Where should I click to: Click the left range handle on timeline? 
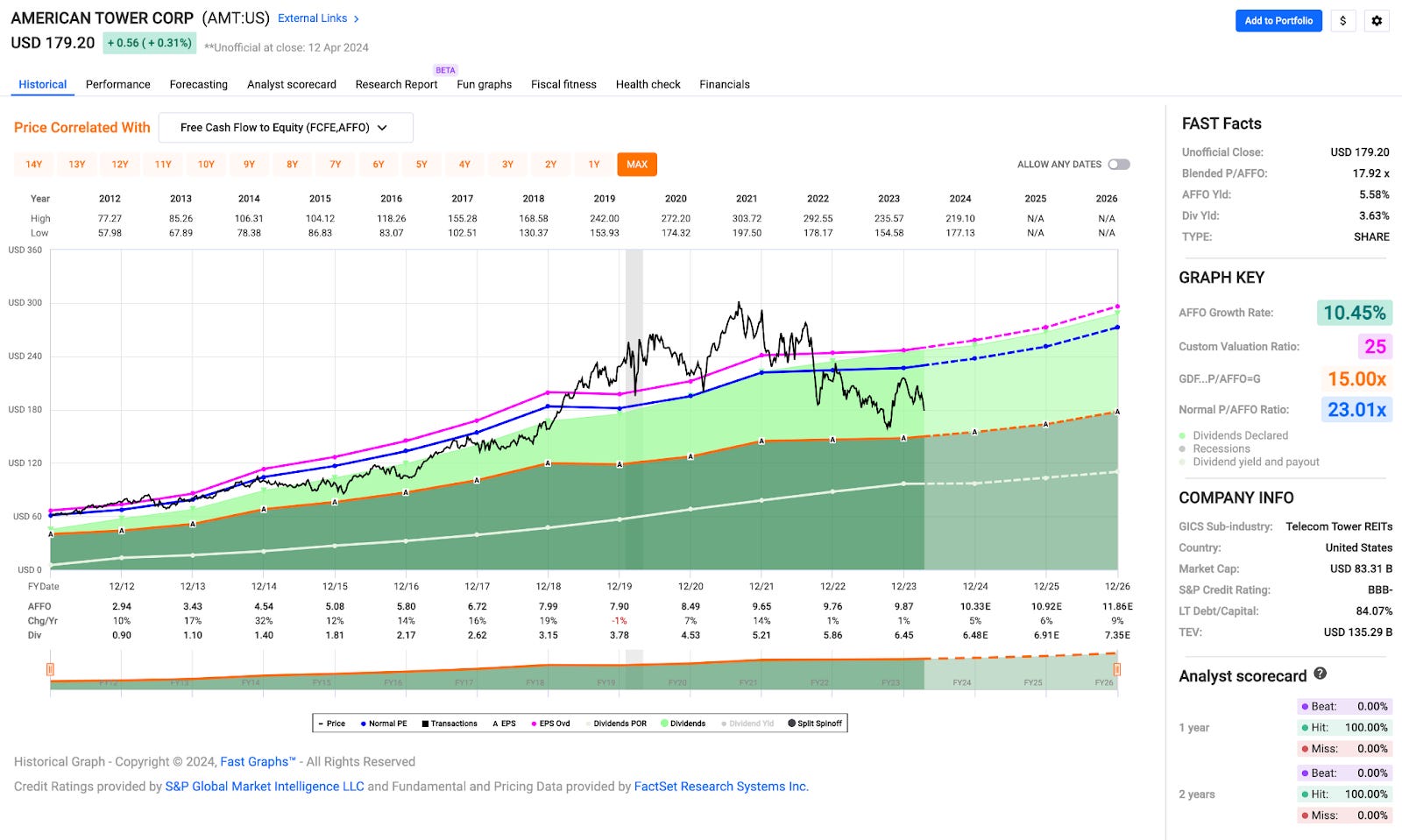(x=50, y=670)
